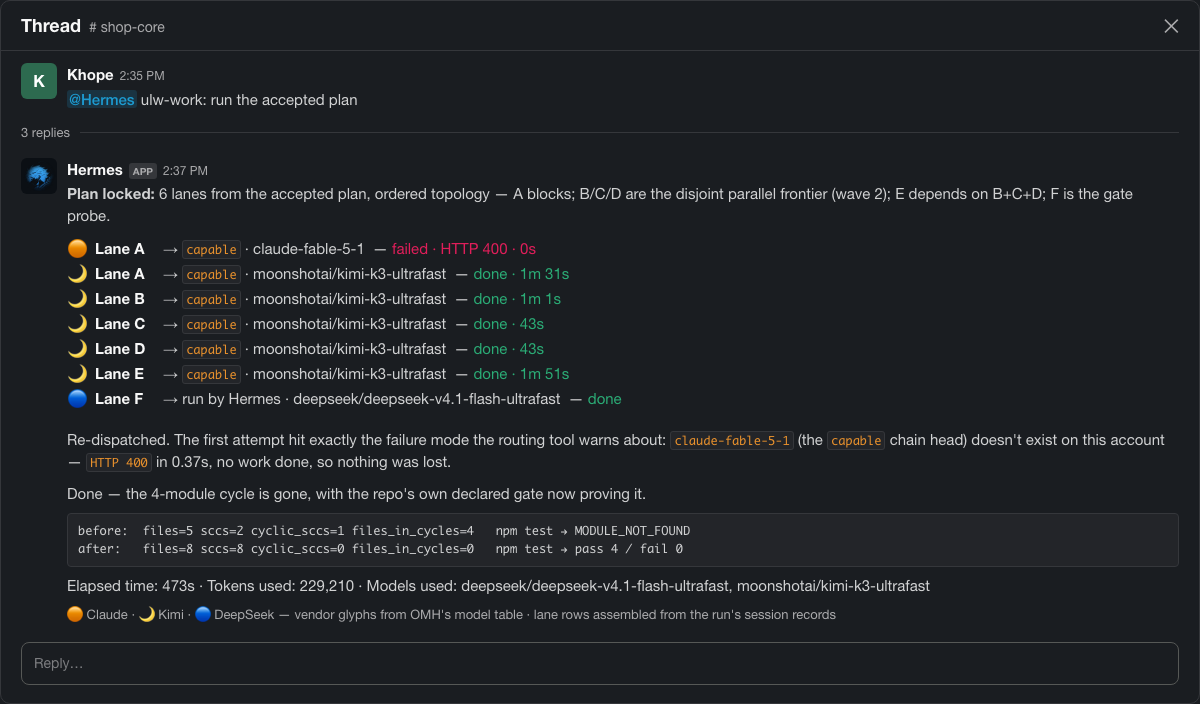Click 'claude-fable-5-1' model on failed Lane A row
Viewport: 1200px width, 704px height.
309,249
